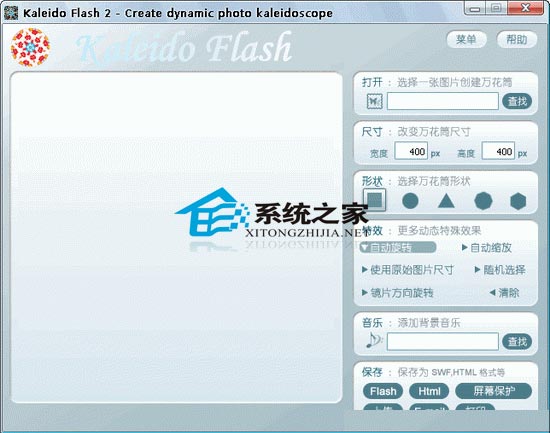
Task: Save as Flash
Action: click(383, 391)
